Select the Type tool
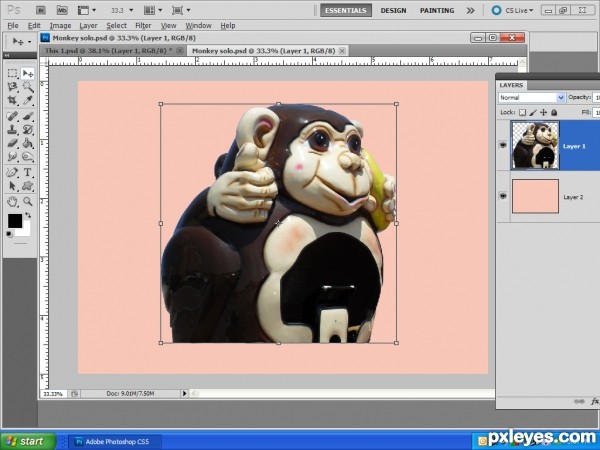 (28, 172)
